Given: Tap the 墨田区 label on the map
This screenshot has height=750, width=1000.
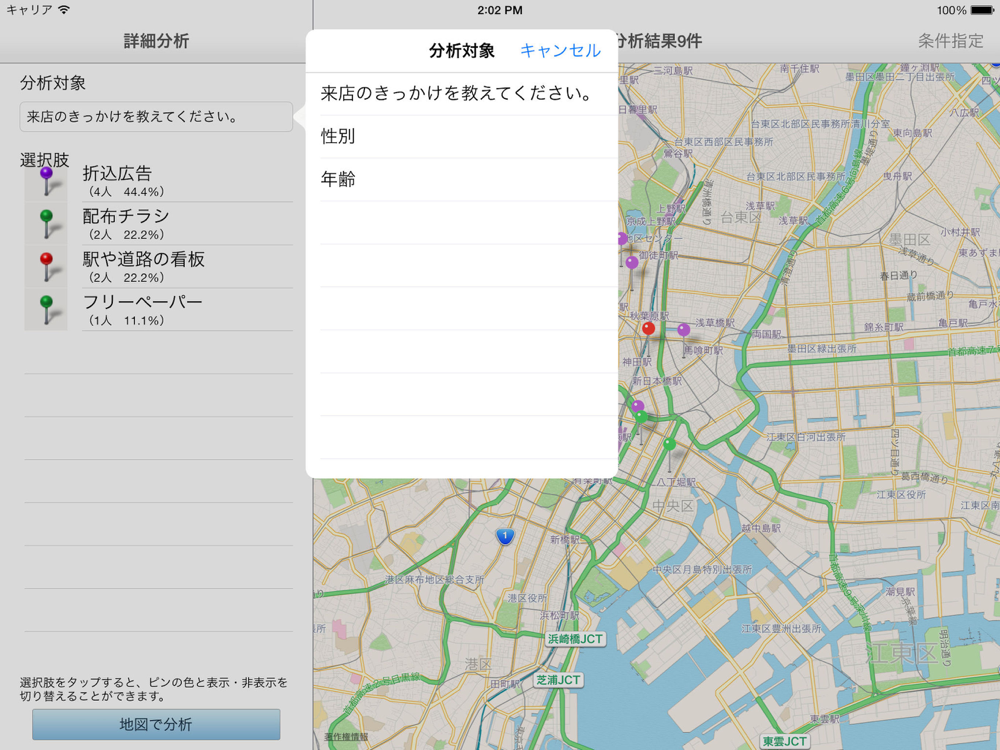Looking at the screenshot, I should [x=910, y=240].
